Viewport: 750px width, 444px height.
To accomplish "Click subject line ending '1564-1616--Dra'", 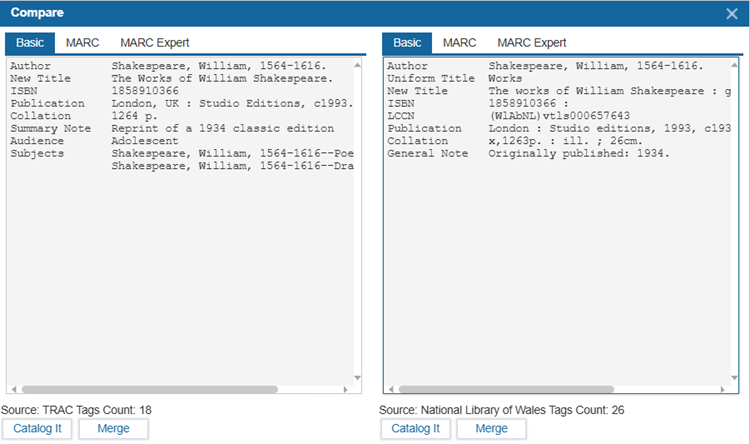I will click(x=232, y=166).
